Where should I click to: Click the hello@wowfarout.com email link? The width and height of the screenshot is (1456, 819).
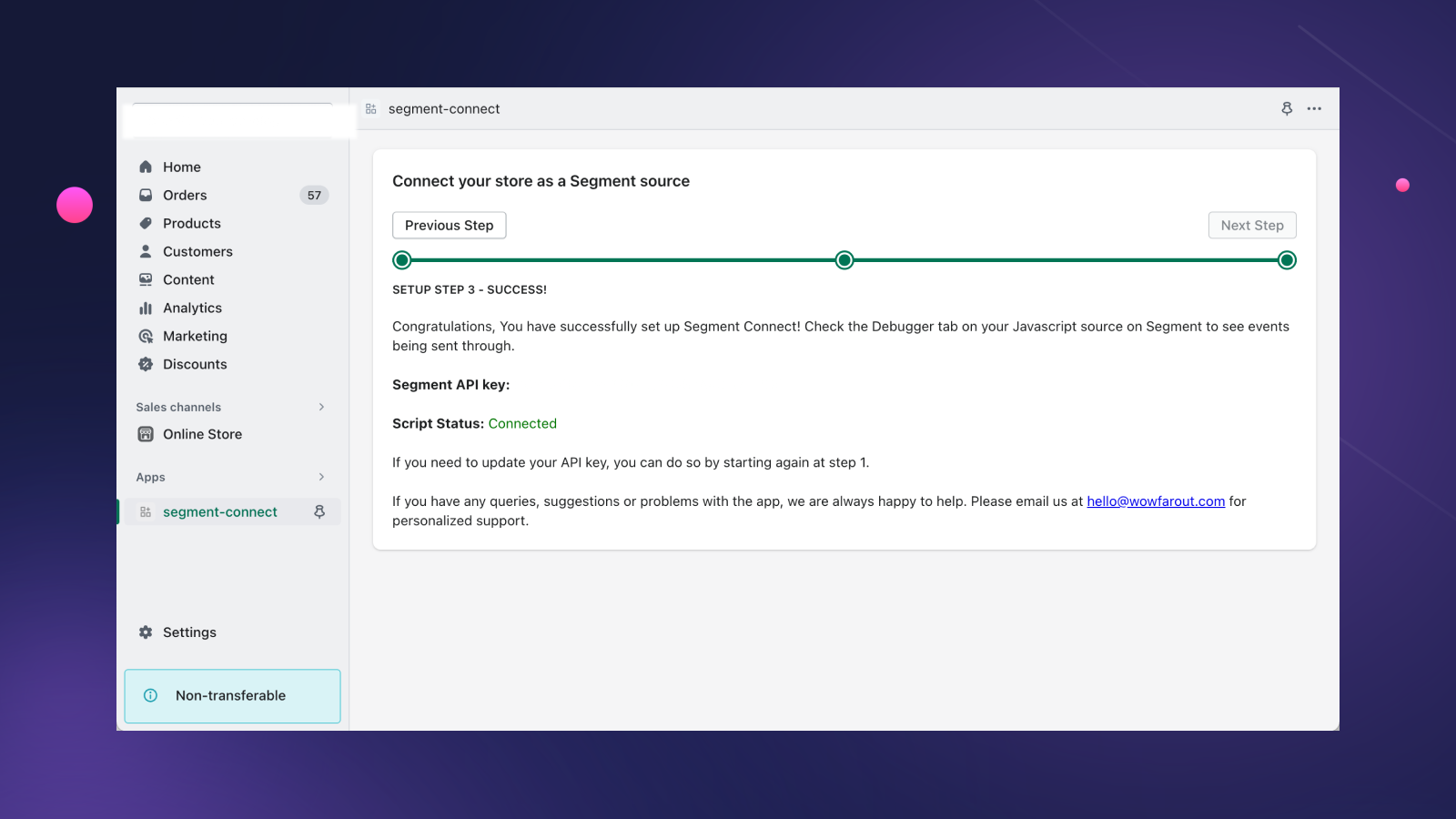click(1156, 501)
